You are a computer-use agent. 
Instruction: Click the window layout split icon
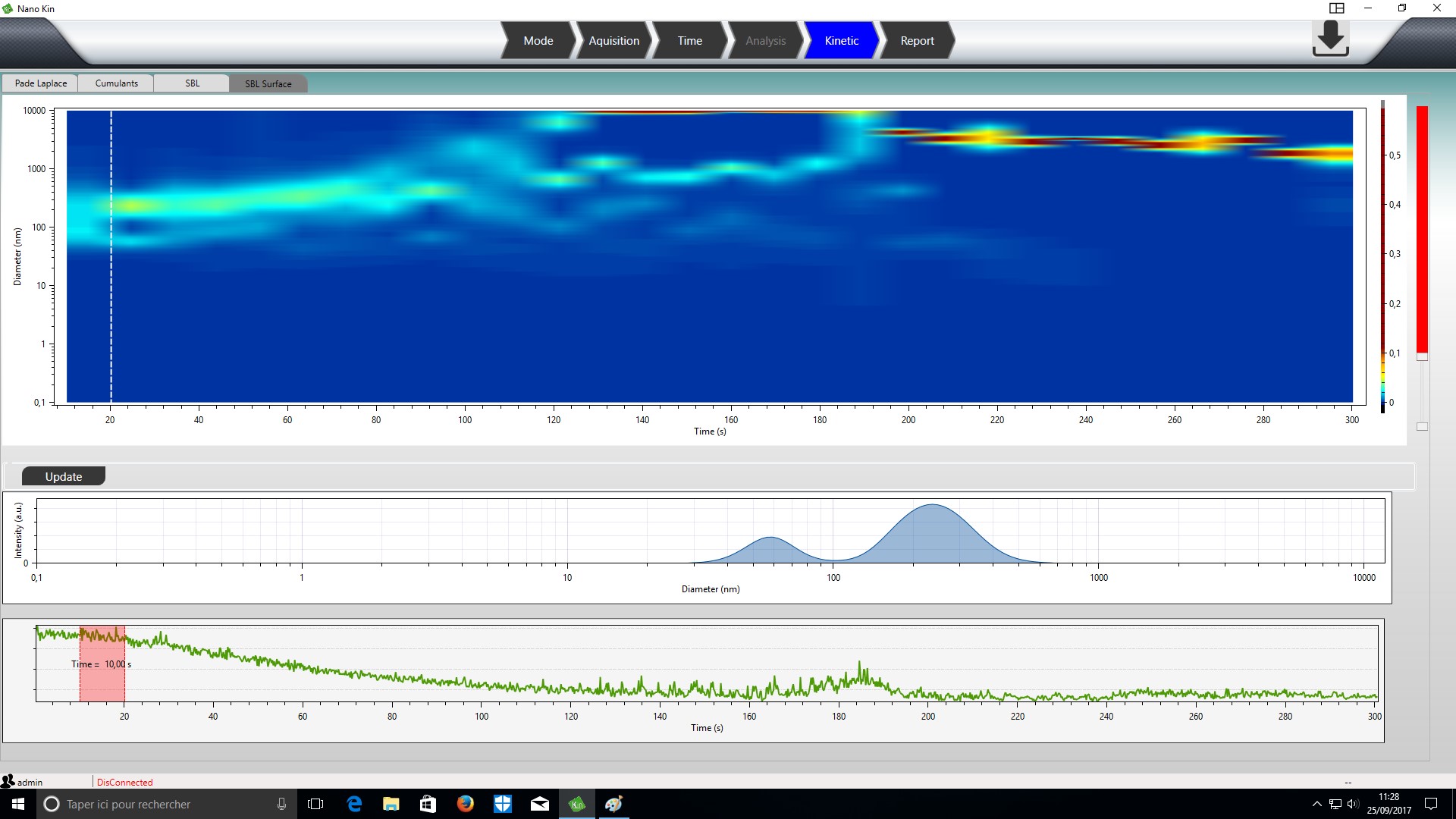pyautogui.click(x=1336, y=8)
